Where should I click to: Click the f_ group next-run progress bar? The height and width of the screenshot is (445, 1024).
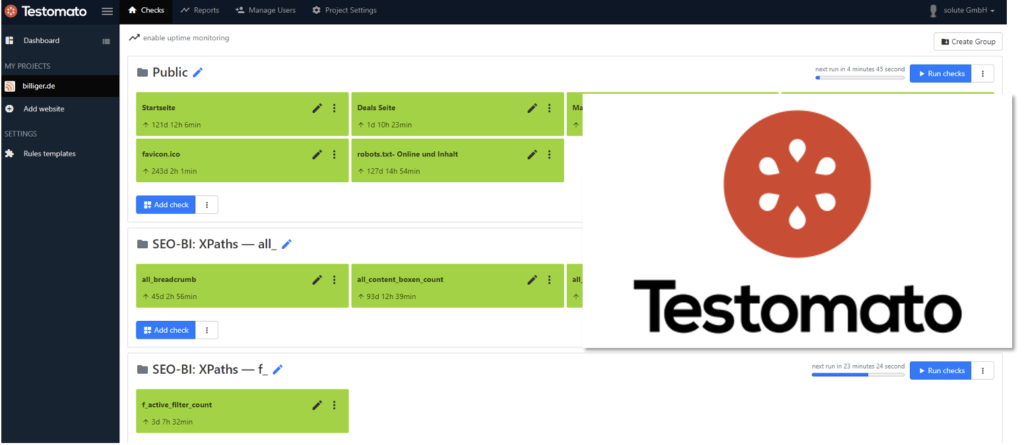(858, 374)
